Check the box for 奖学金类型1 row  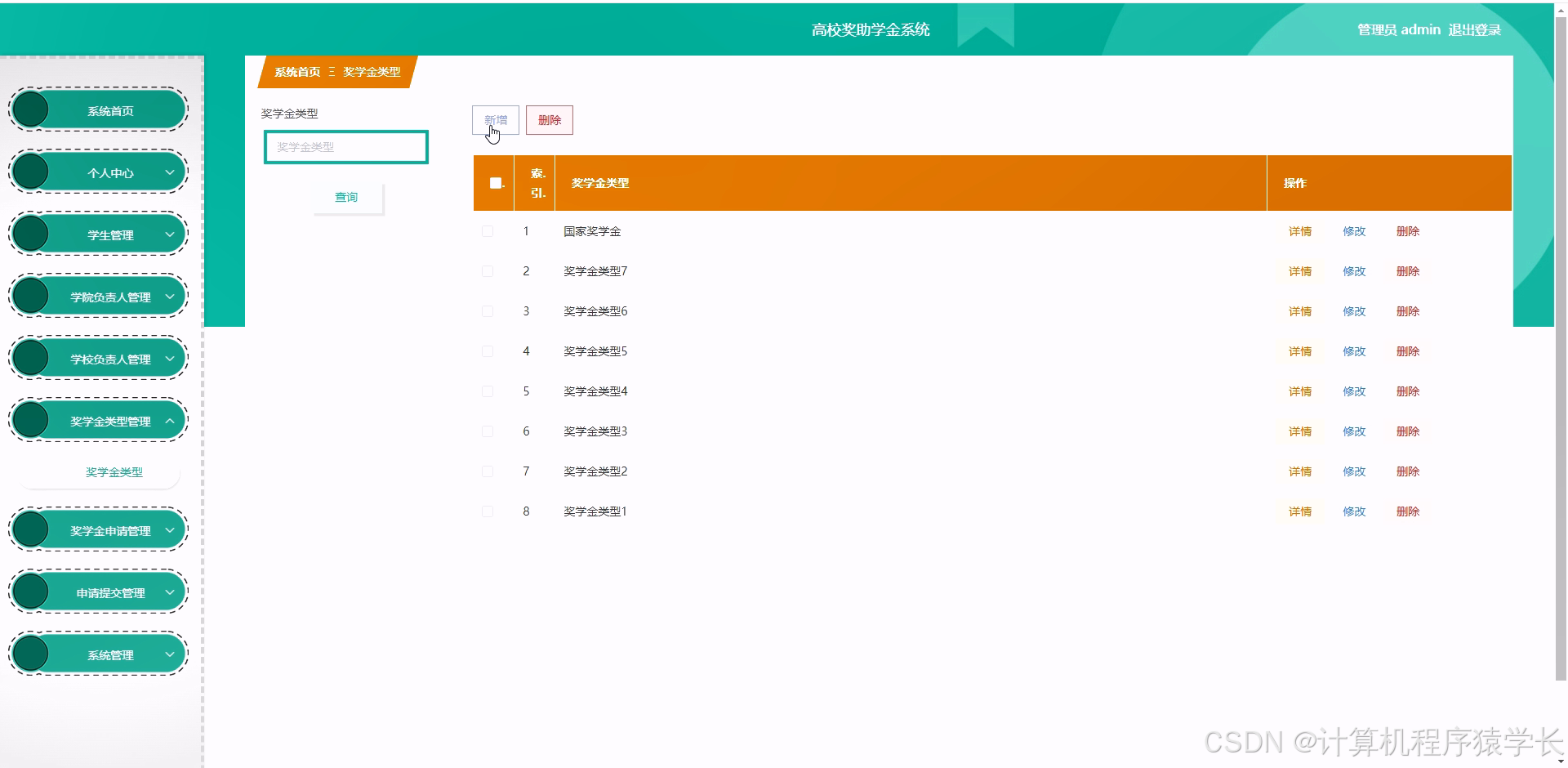click(x=488, y=511)
